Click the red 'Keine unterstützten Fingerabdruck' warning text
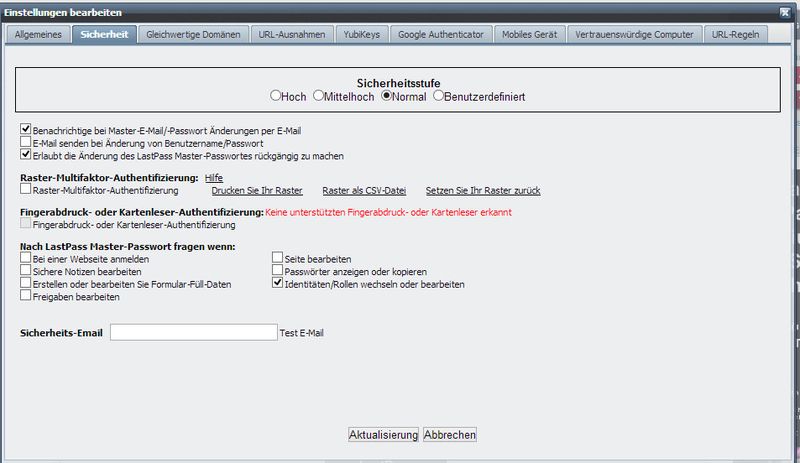 tap(388, 212)
